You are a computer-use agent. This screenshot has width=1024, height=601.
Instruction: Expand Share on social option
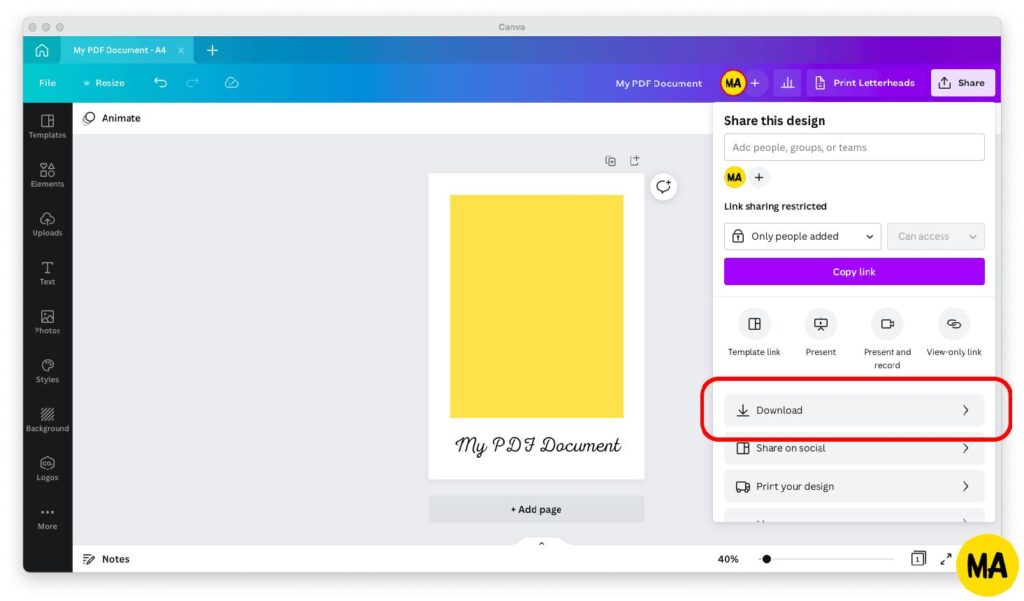854,448
